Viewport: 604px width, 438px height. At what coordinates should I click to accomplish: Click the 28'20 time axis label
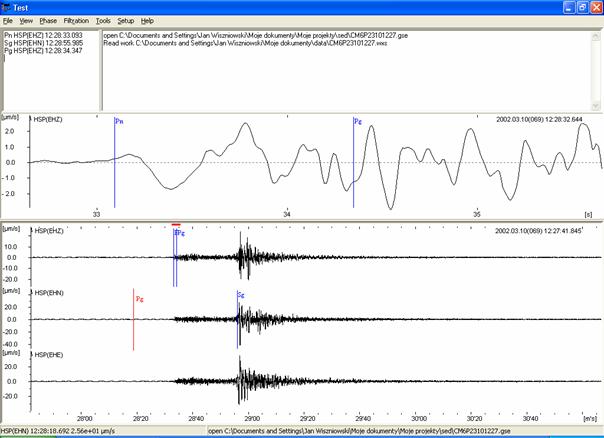[x=140, y=419]
